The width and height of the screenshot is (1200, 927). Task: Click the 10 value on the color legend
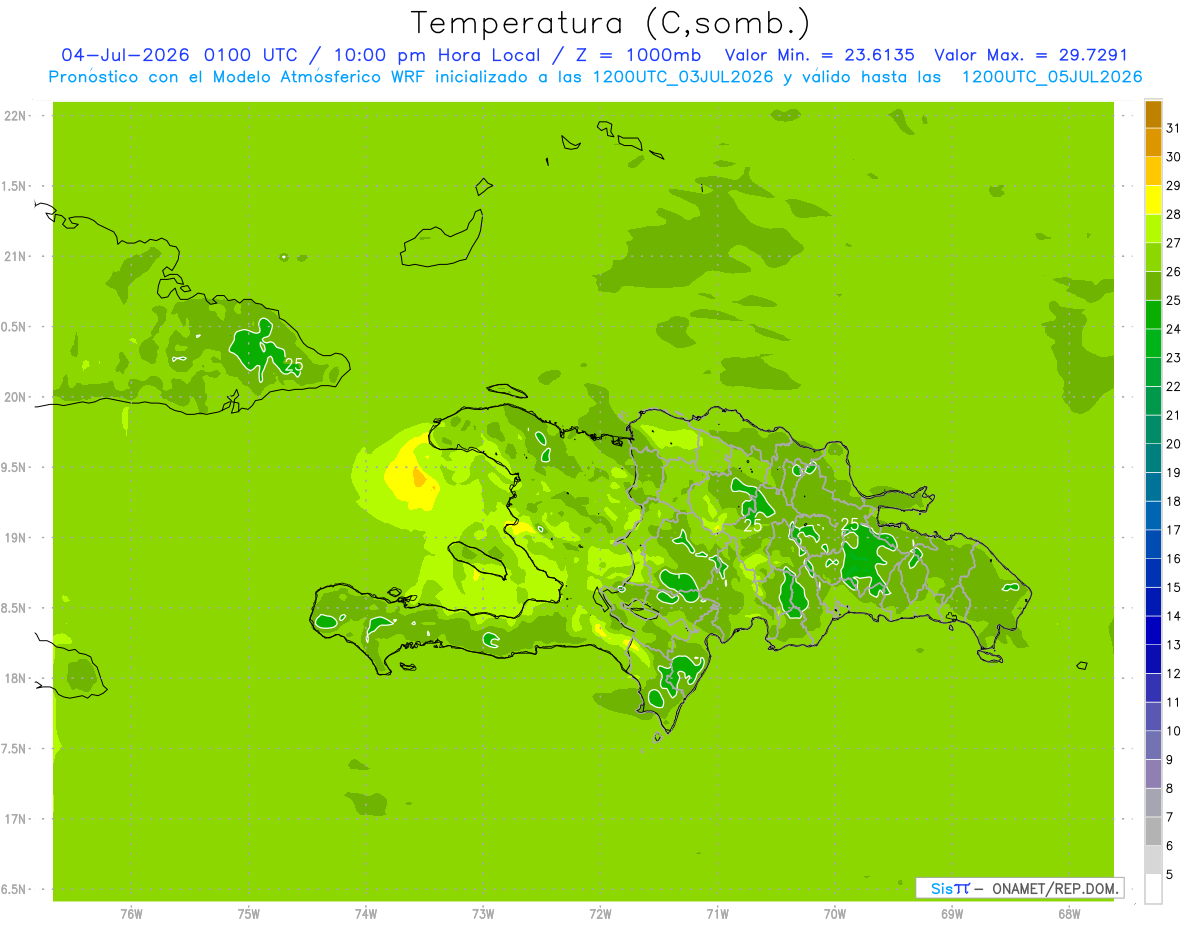(x=1173, y=731)
